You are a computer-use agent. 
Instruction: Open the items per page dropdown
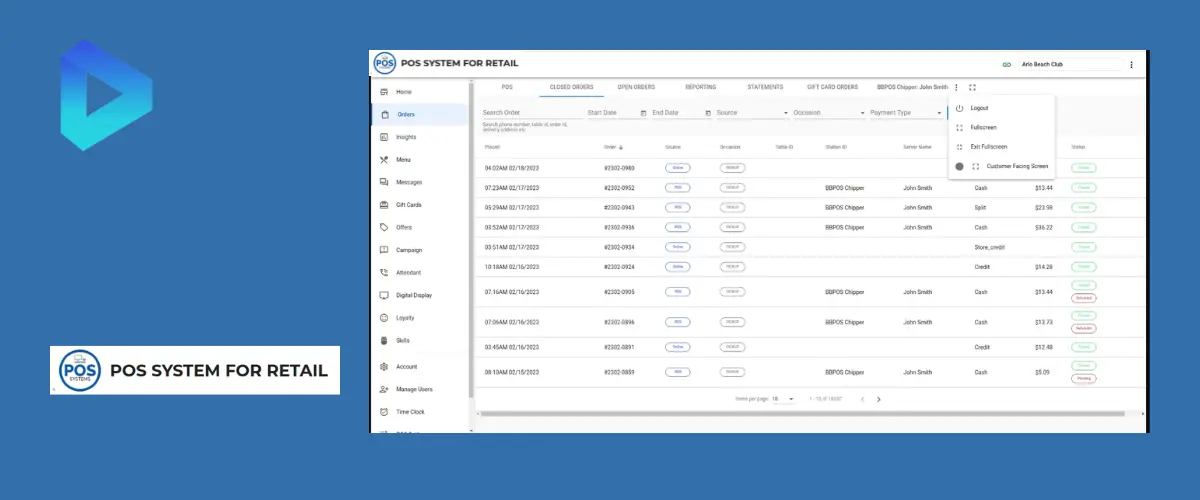coord(782,399)
